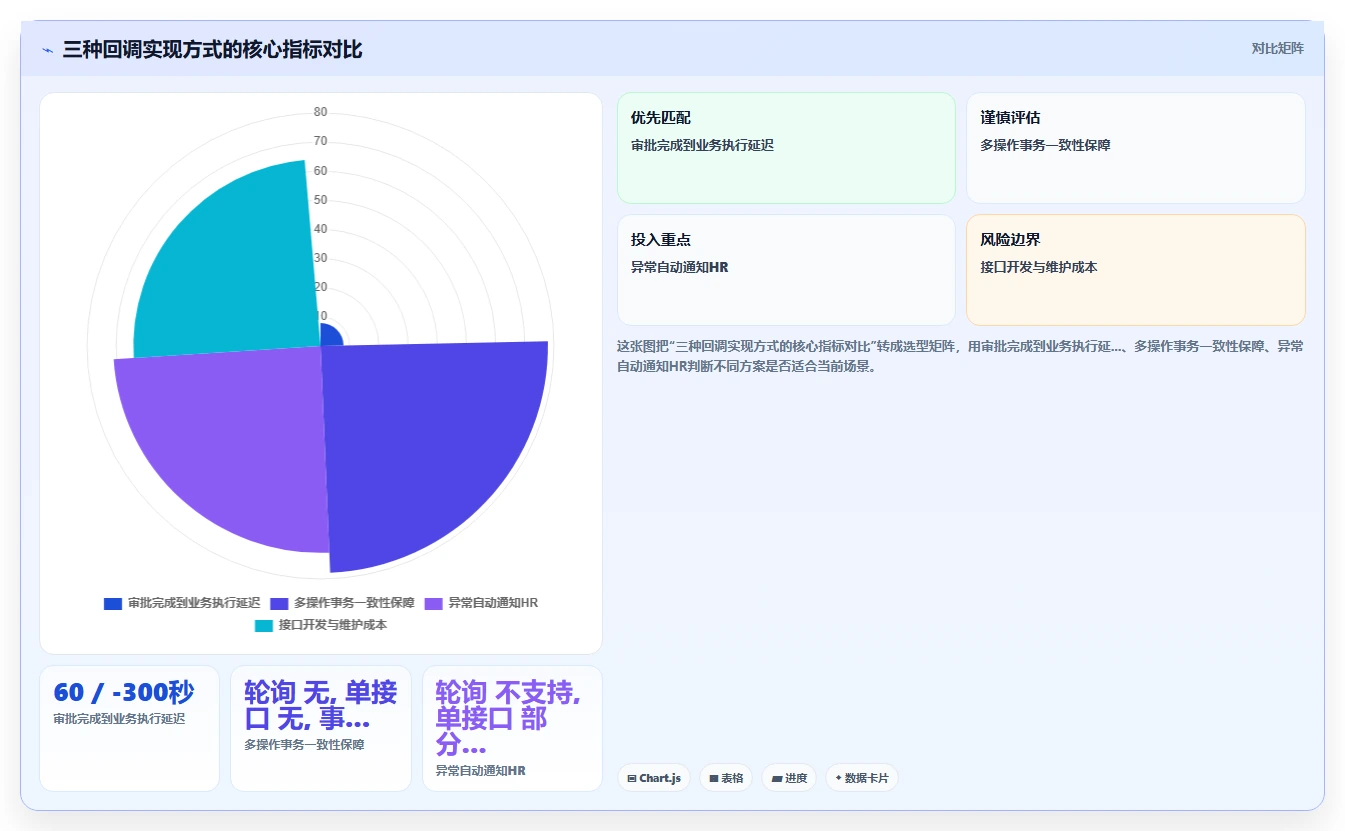
Task: Select the 数据卡片 tag
Action: coord(862,777)
